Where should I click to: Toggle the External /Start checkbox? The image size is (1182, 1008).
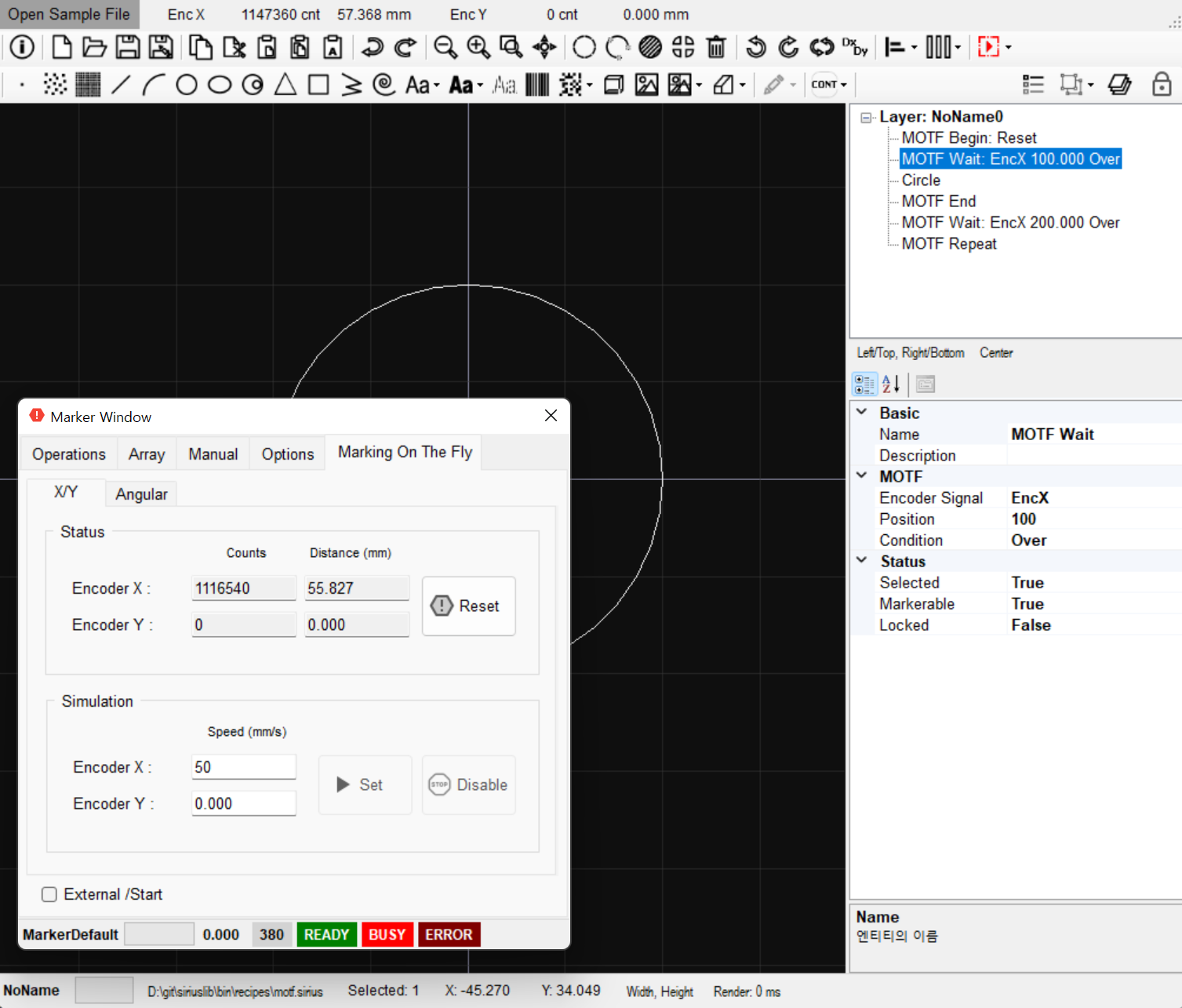coord(49,894)
